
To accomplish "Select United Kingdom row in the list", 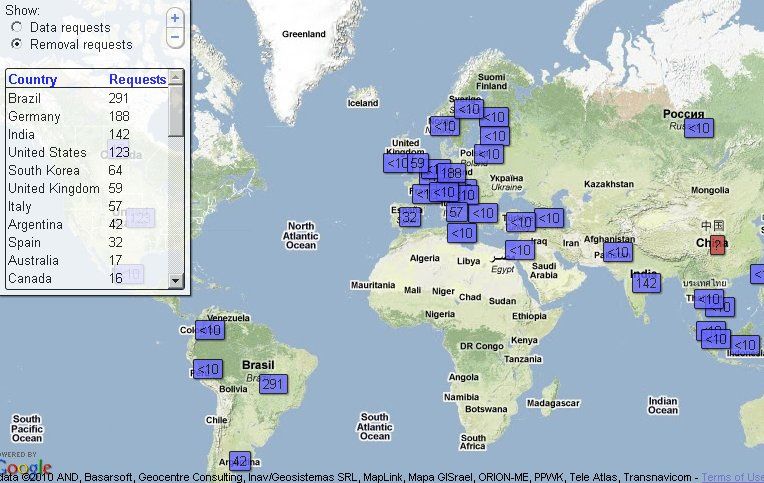I will [x=87, y=189].
